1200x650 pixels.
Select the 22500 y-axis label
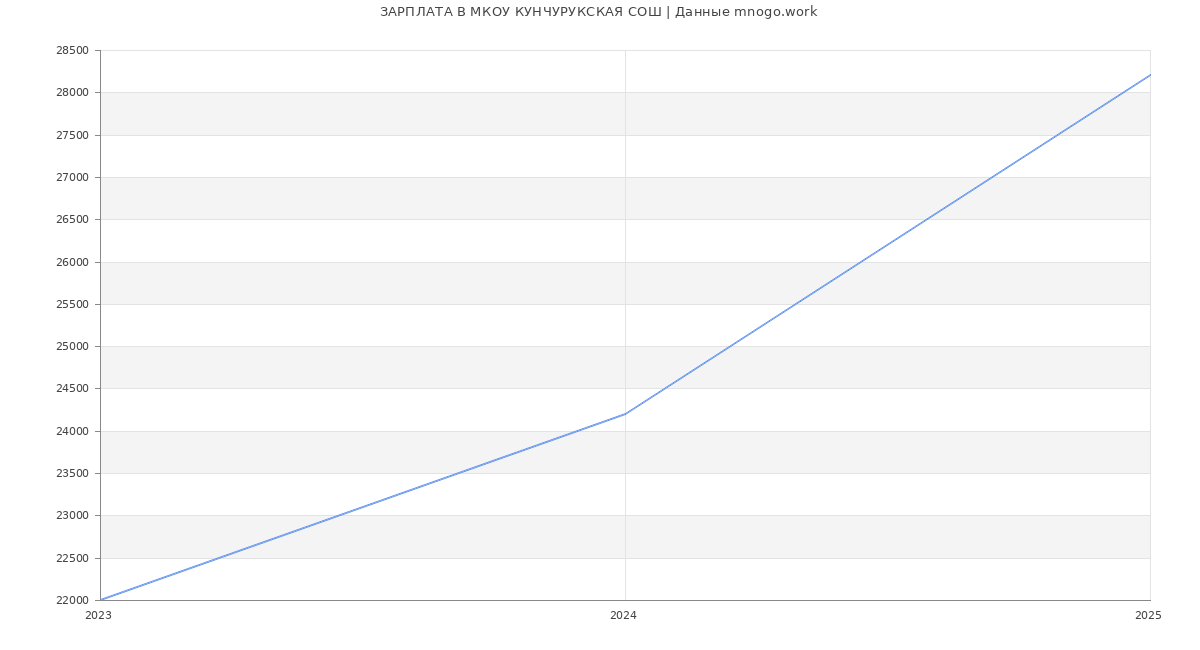coord(72,558)
